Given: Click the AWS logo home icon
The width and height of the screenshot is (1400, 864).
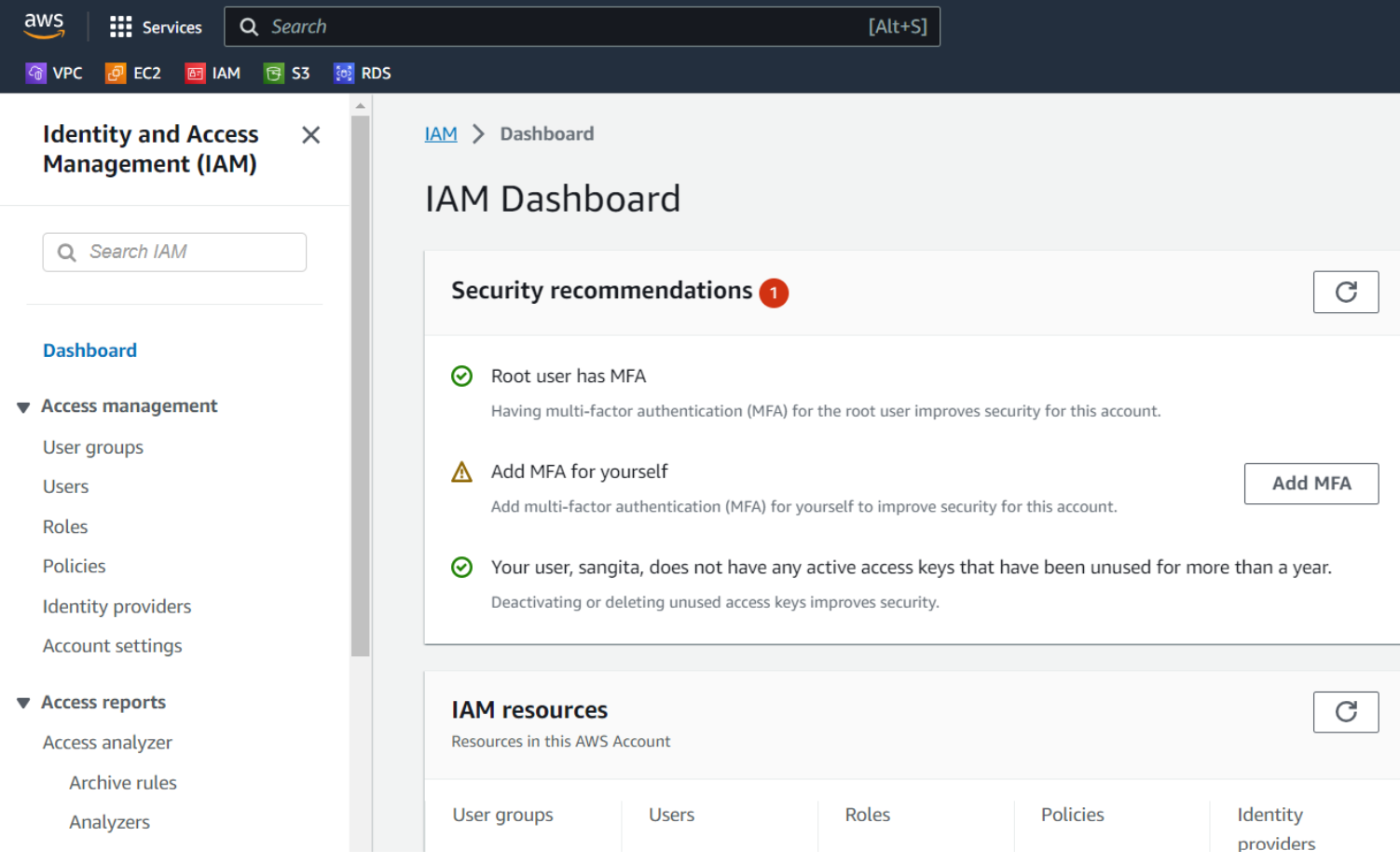Looking at the screenshot, I should [x=44, y=26].
